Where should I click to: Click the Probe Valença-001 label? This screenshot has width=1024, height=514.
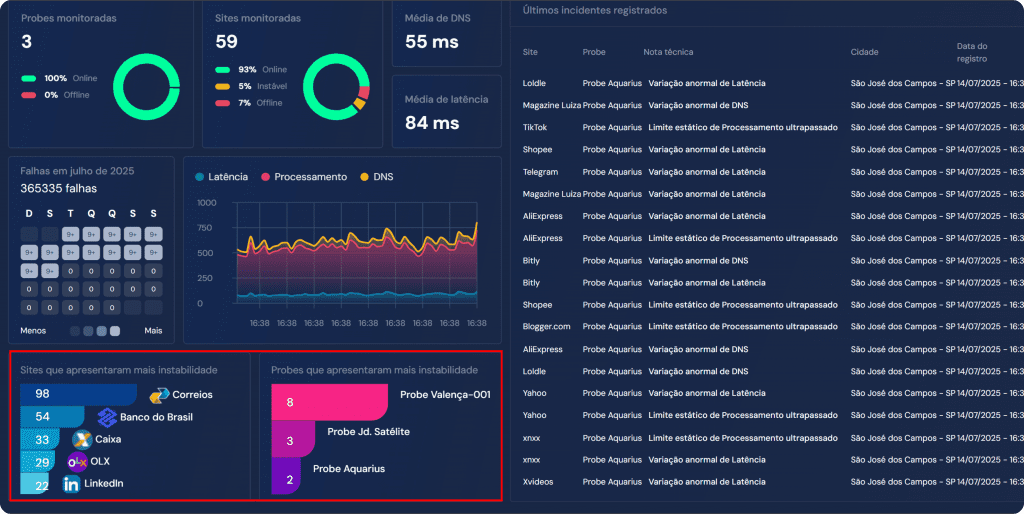pos(445,394)
